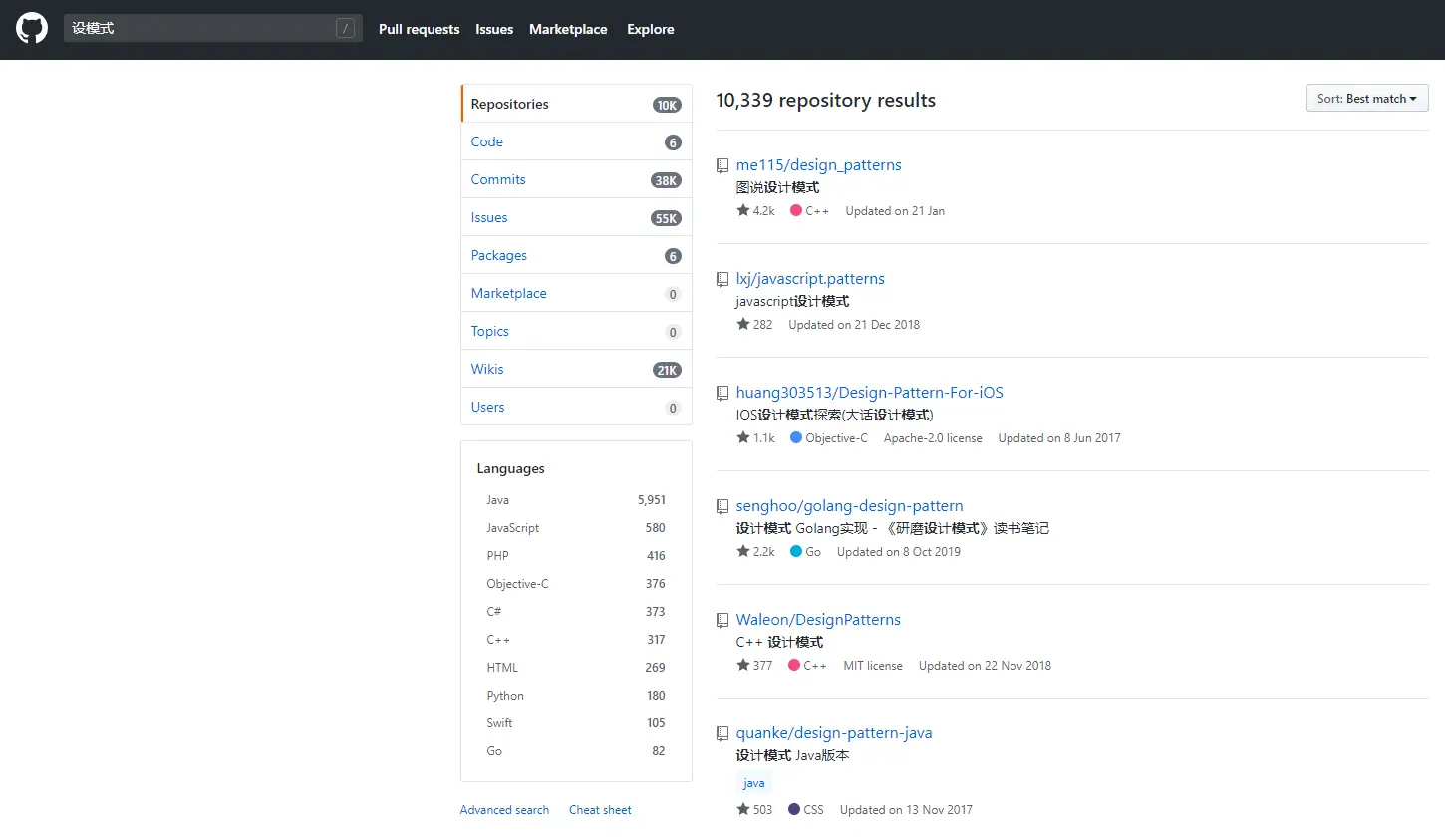
Task: Click the GitHub Octocat logo
Action: tap(32, 28)
